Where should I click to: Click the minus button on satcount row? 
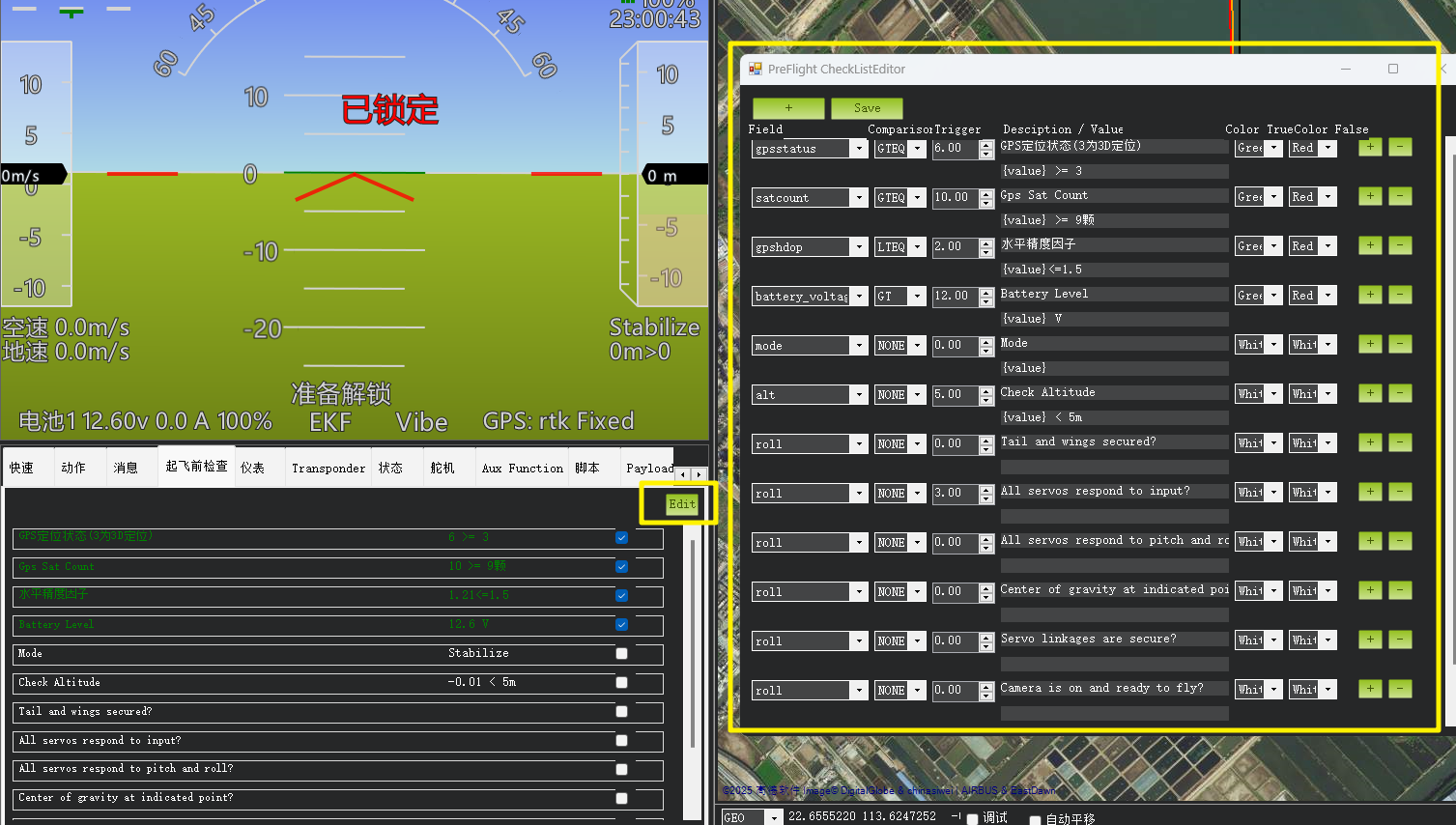click(1400, 196)
